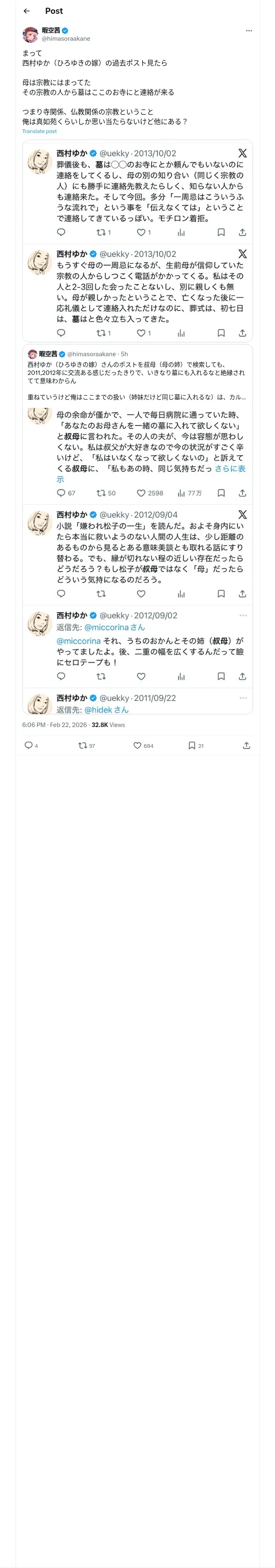Open the three-dot more menu on main post
Screen dimensions: 275x1568
pos(248,31)
